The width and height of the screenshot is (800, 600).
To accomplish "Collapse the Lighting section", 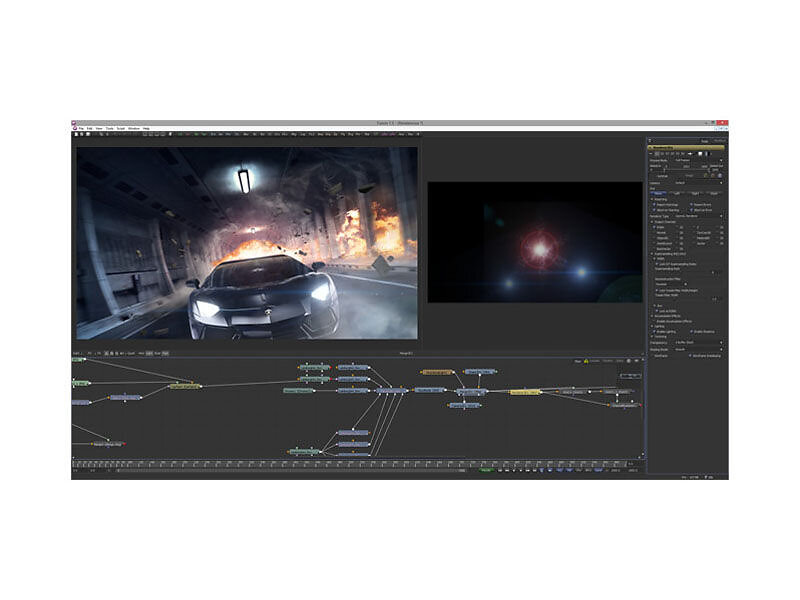I will tap(652, 326).
